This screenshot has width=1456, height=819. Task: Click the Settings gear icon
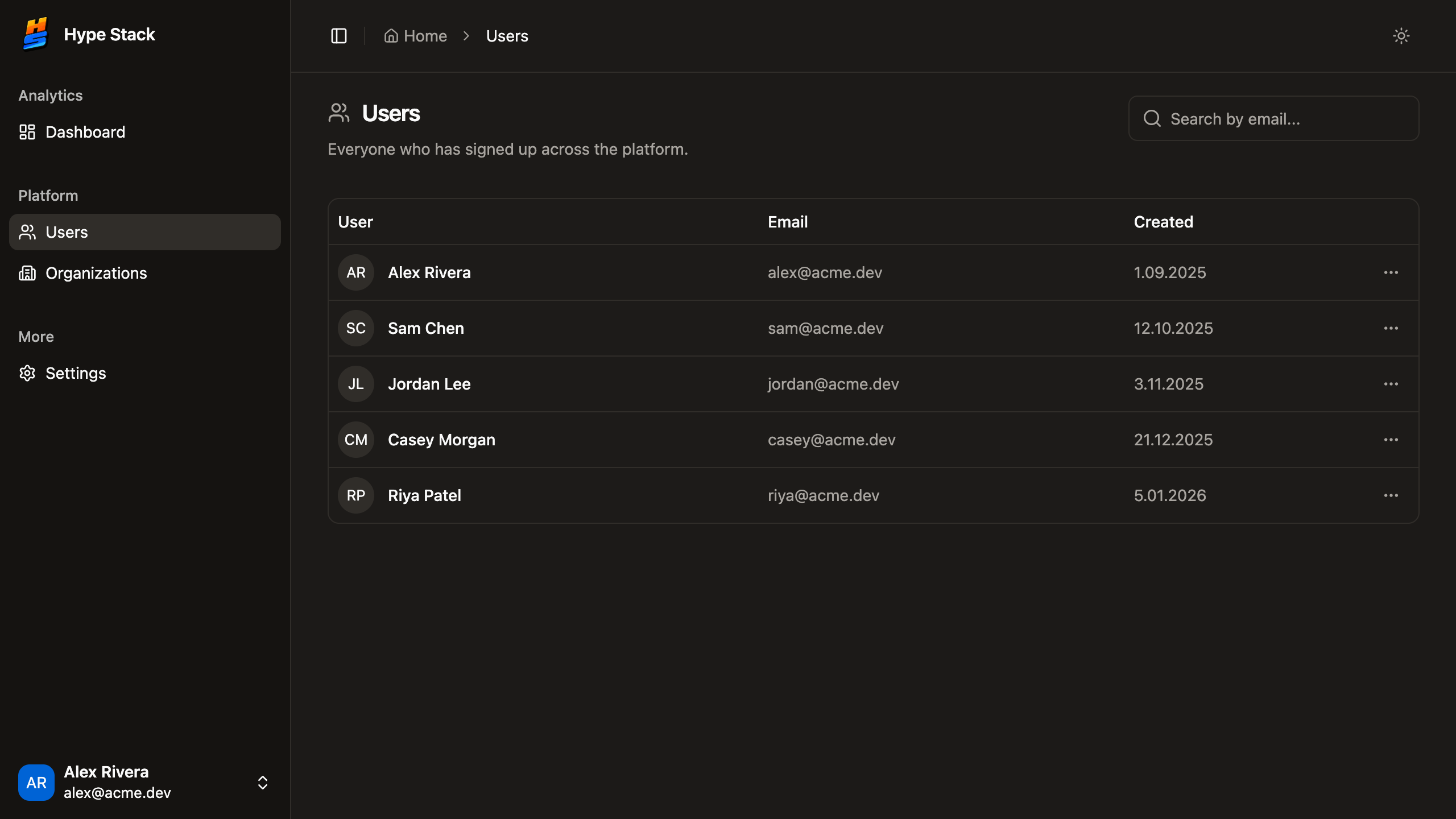27,373
